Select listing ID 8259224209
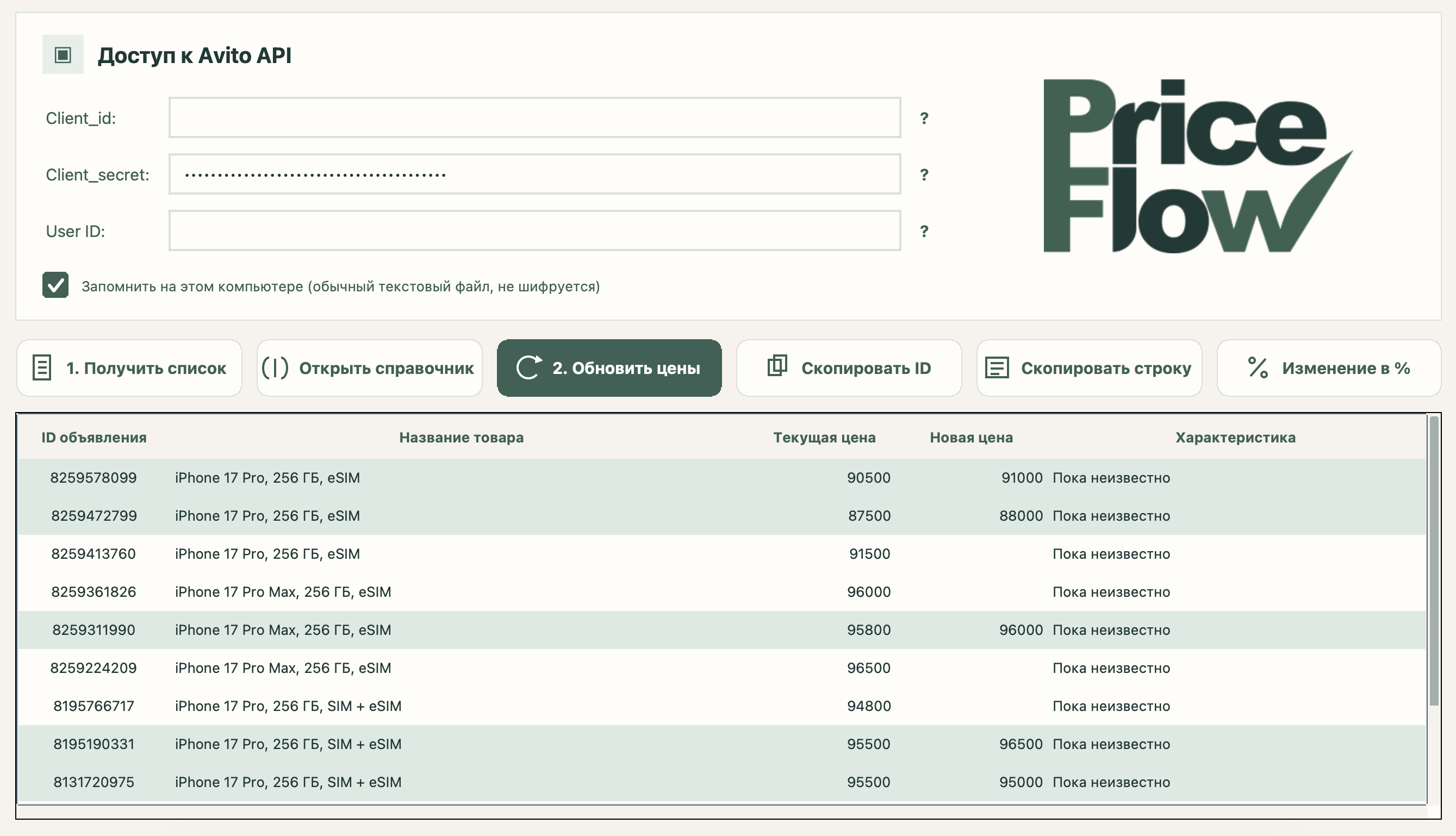Screen dimensions: 1456x836 (x=94, y=667)
